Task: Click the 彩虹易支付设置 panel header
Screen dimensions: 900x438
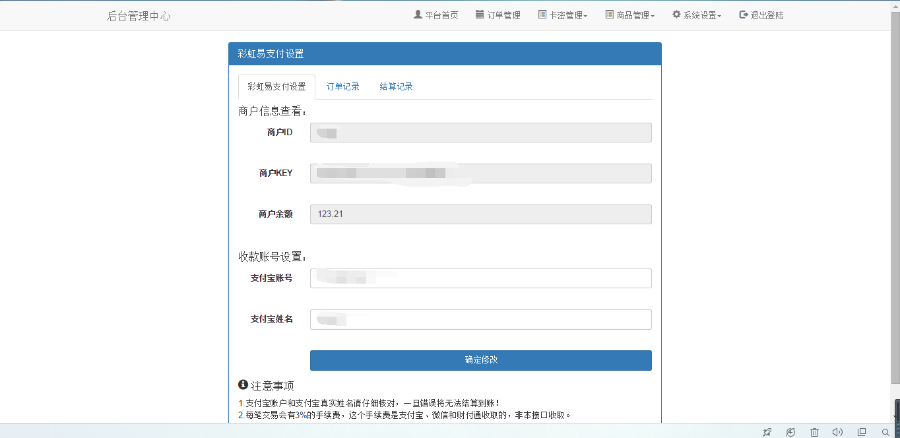Action: pos(445,54)
